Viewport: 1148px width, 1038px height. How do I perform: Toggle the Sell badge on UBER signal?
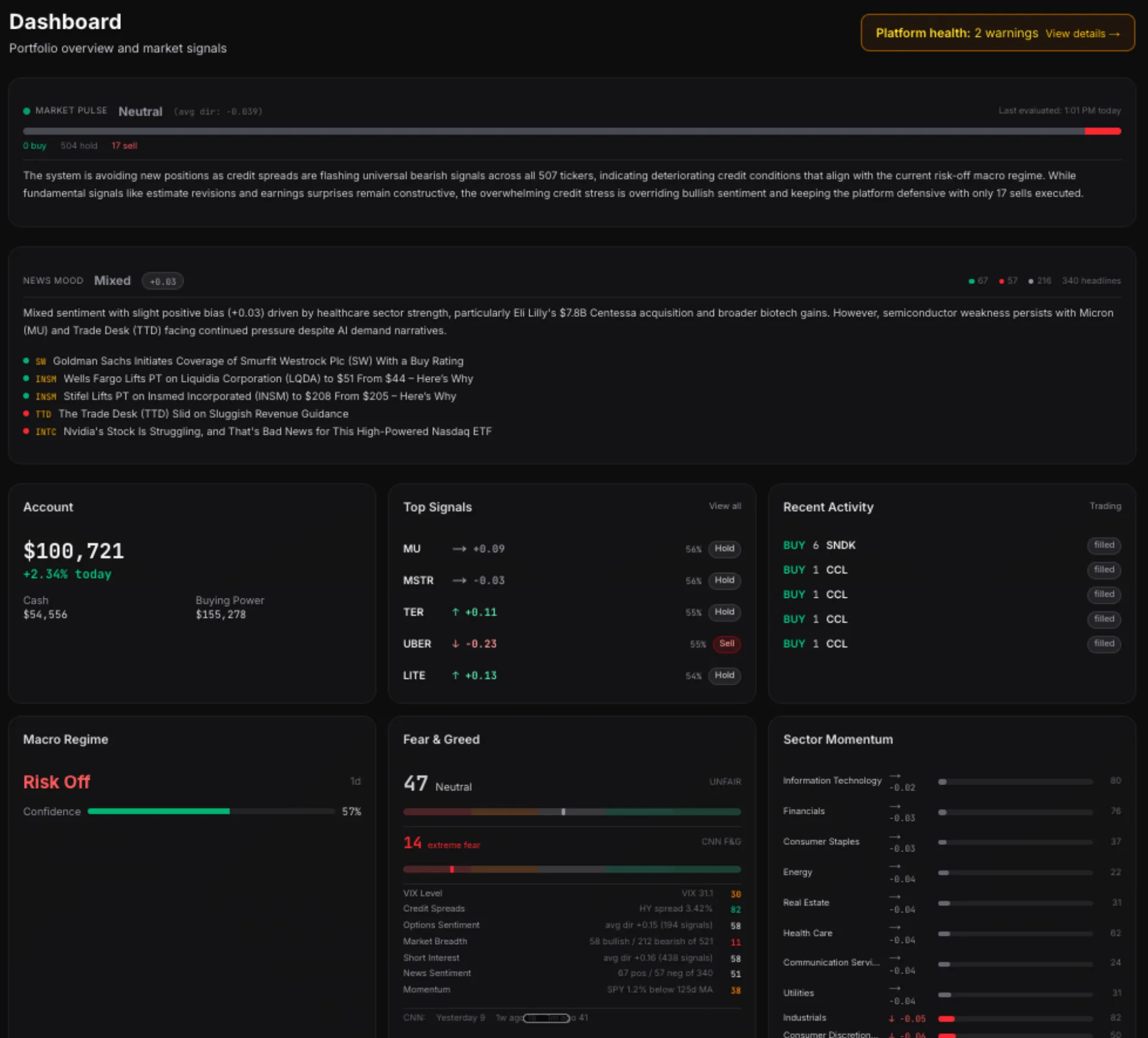(x=726, y=644)
